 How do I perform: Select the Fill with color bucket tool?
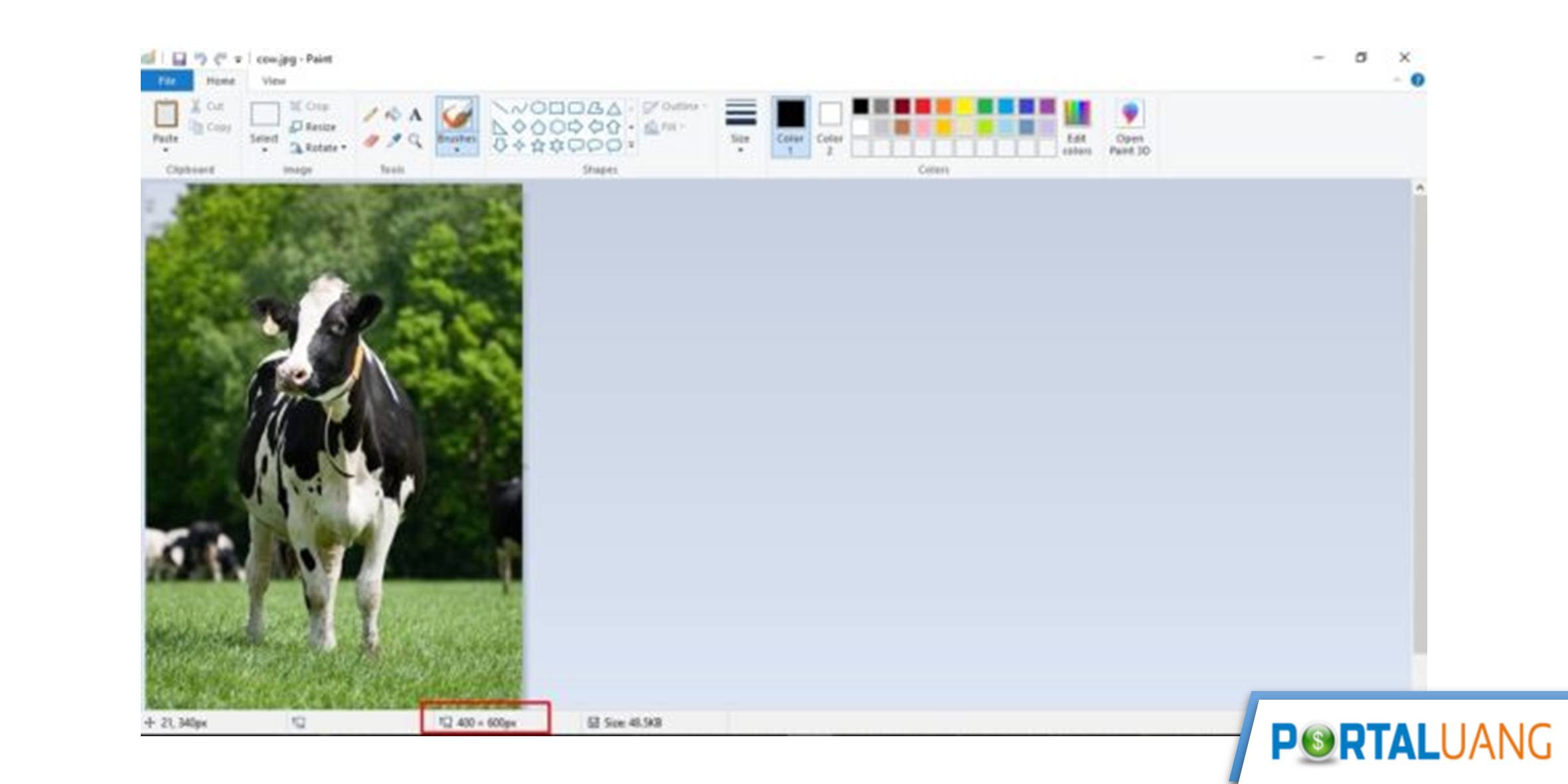[393, 114]
